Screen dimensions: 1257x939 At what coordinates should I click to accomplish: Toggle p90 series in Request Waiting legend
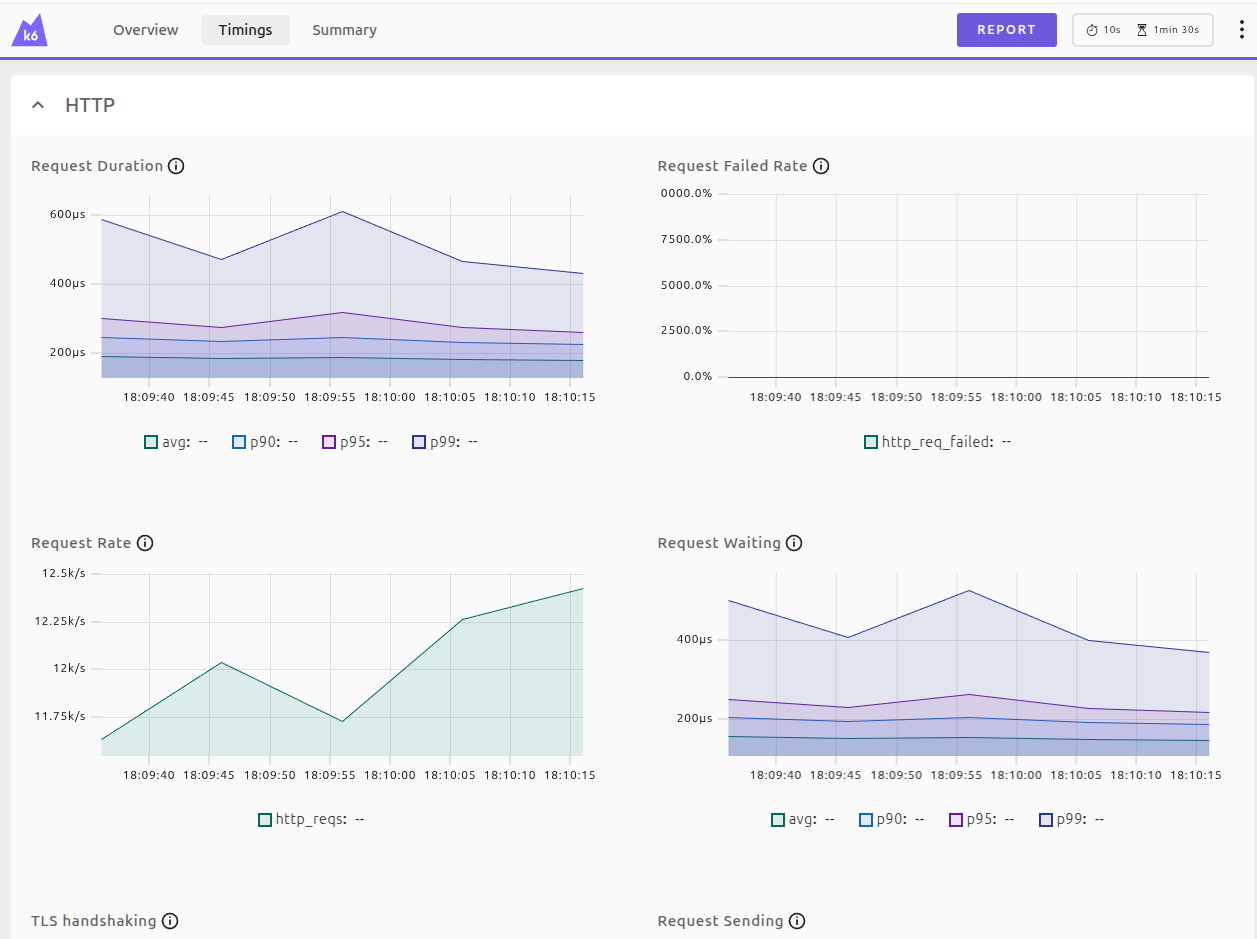(x=892, y=820)
